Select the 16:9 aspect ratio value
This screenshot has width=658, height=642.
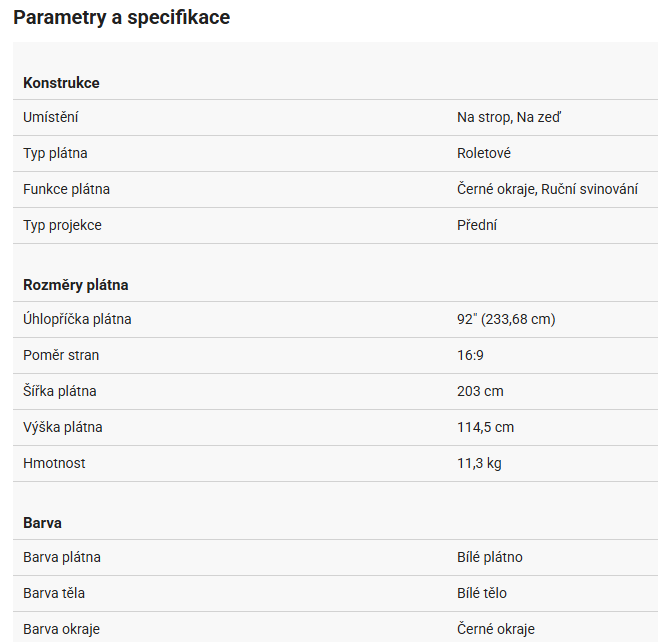click(x=471, y=356)
